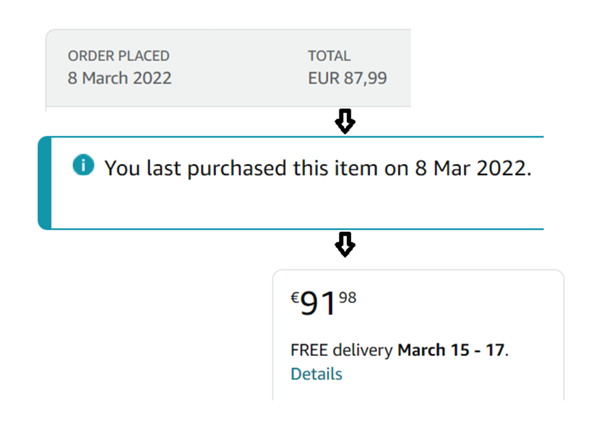The image size is (590, 425).
Task: Click the upper black down arrow
Action: coord(345,122)
